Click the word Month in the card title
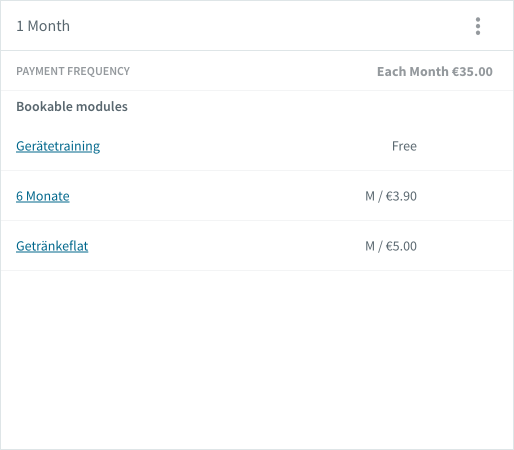The image size is (514, 450). (x=49, y=26)
